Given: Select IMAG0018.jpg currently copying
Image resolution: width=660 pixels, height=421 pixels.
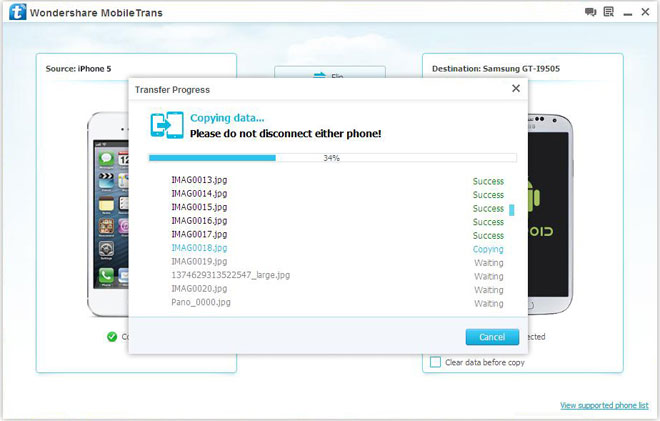Looking at the screenshot, I should pos(199,248).
